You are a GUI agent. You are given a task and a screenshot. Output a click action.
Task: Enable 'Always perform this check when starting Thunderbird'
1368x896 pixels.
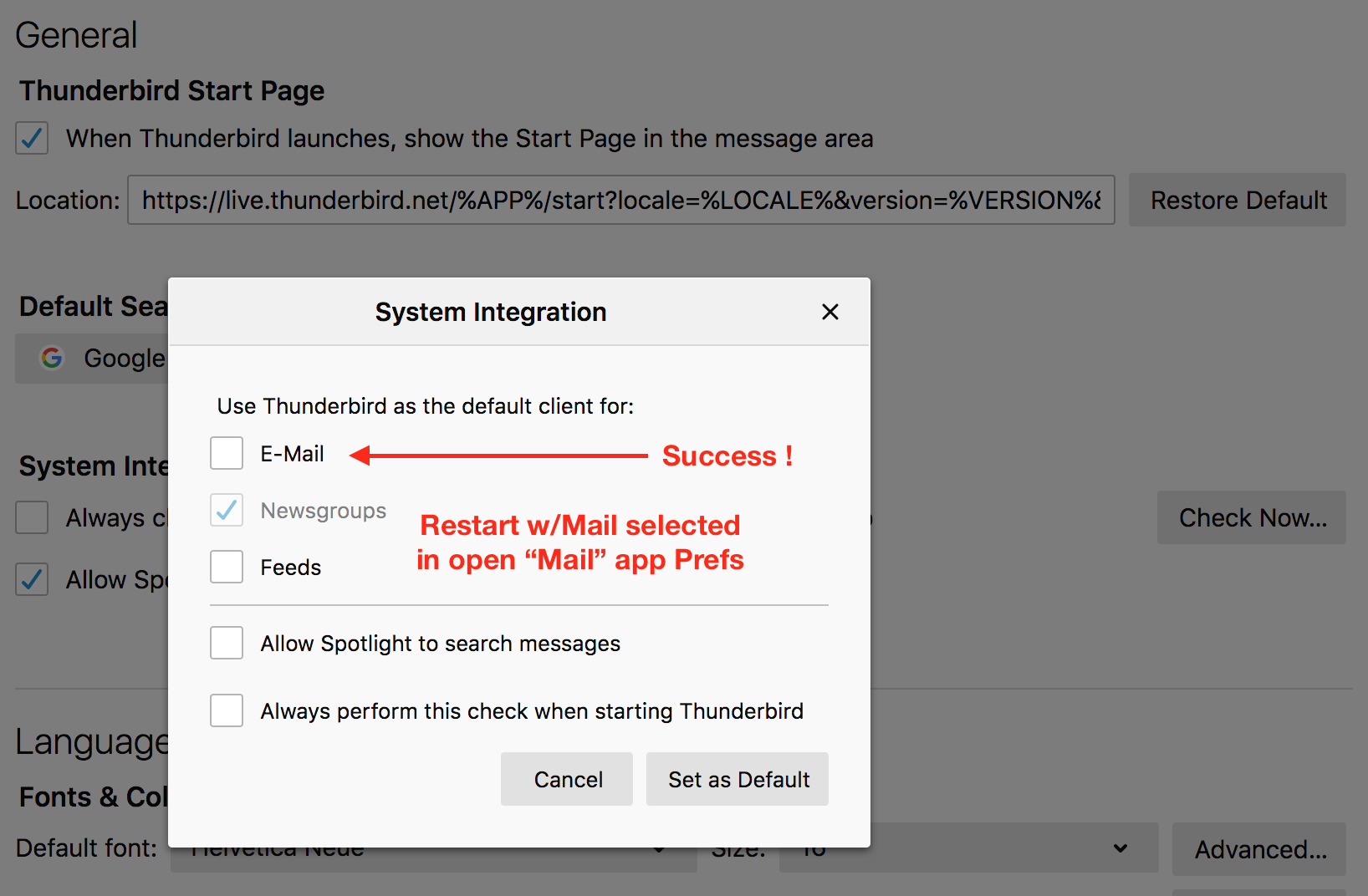point(227,710)
